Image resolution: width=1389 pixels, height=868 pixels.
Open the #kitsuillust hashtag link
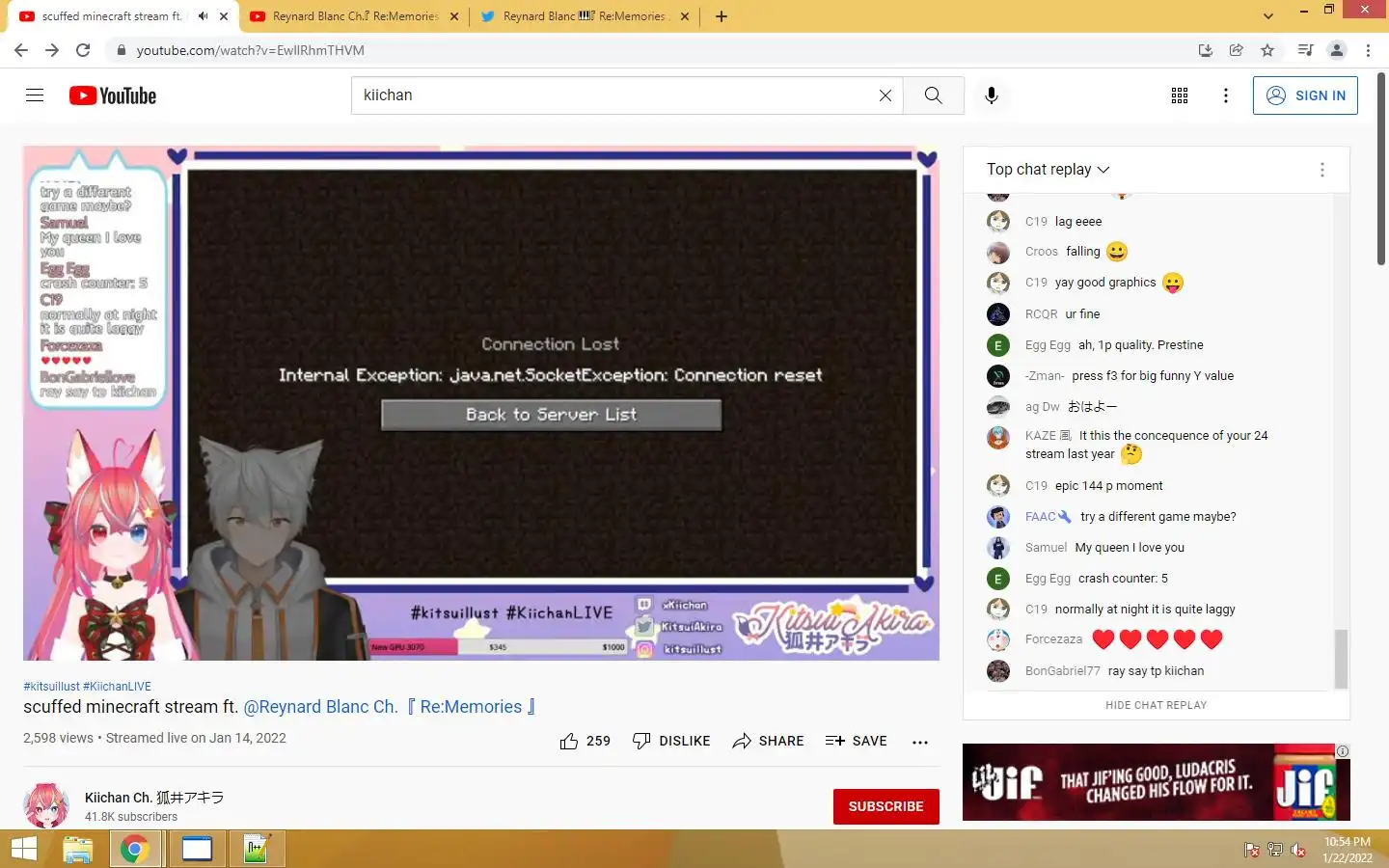coord(51,687)
